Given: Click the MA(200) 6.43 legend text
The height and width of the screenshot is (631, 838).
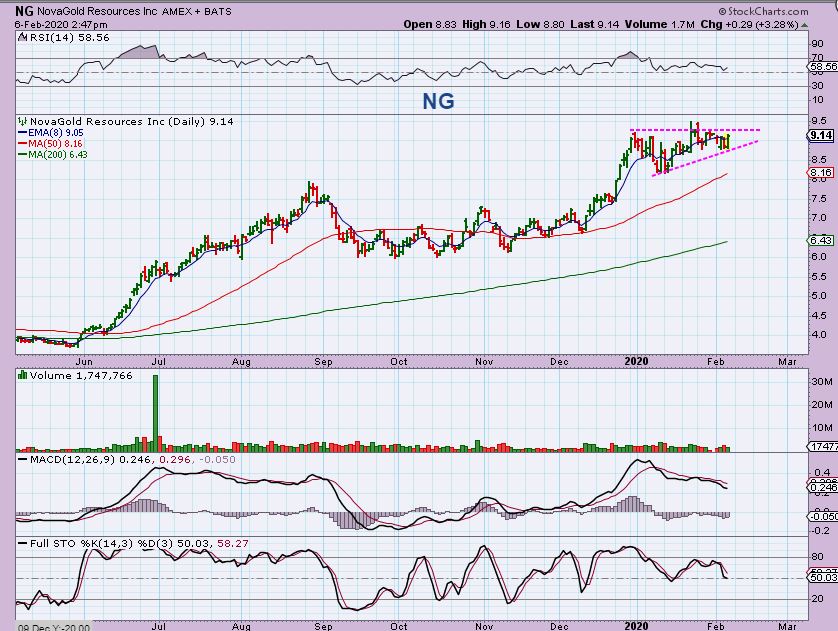Looking at the screenshot, I should click(x=58, y=154).
